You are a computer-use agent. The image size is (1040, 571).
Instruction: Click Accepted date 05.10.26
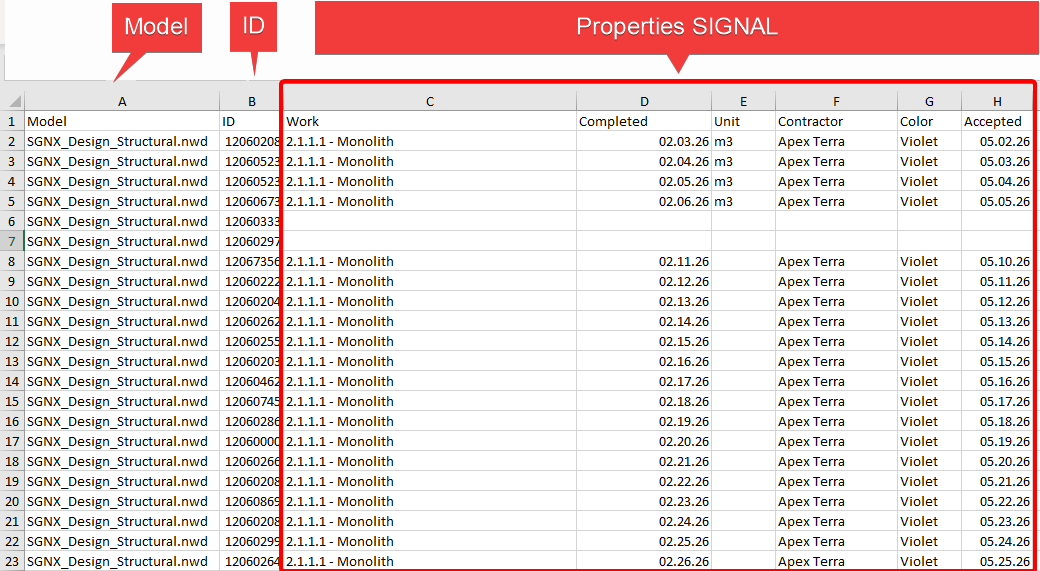[998, 261]
